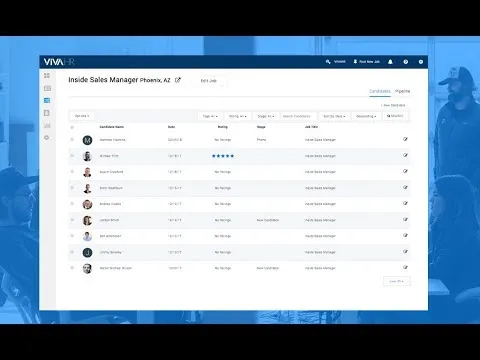Viewport: 480px width, 360px height.
Task: Sort by Candidate Name column header
Action: tap(112, 127)
